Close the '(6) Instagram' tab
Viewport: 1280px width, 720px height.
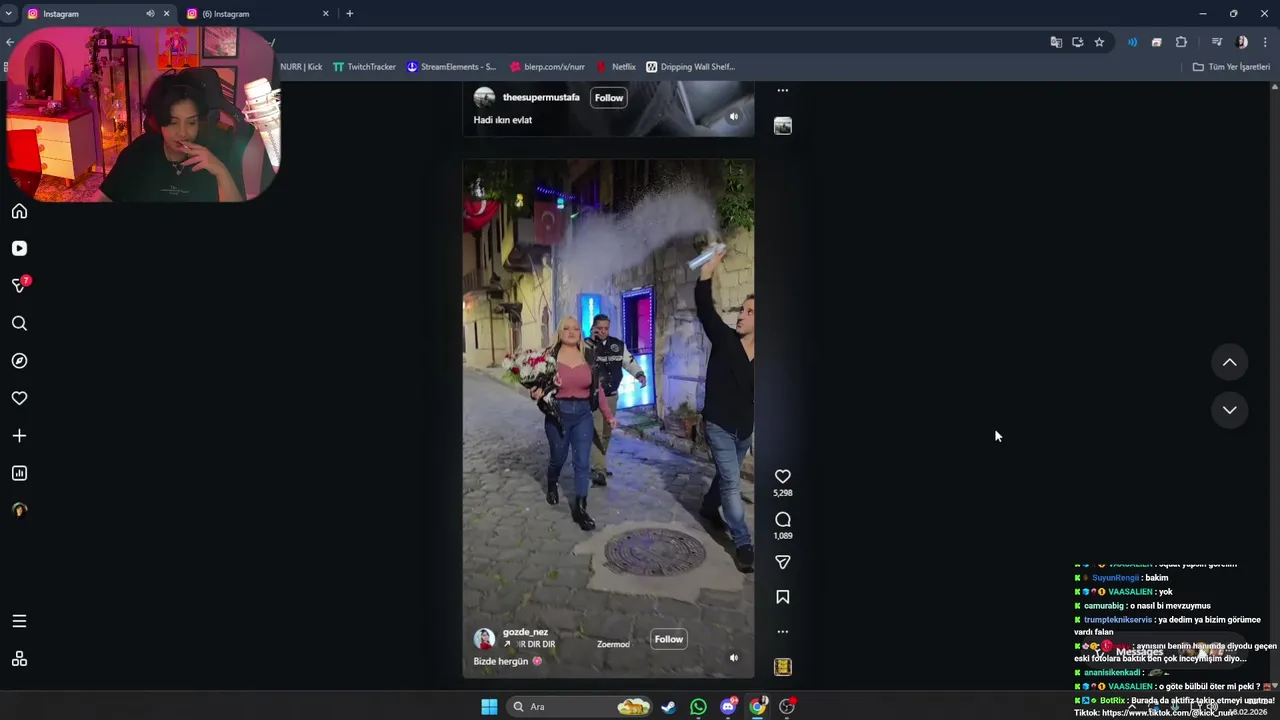(x=325, y=14)
